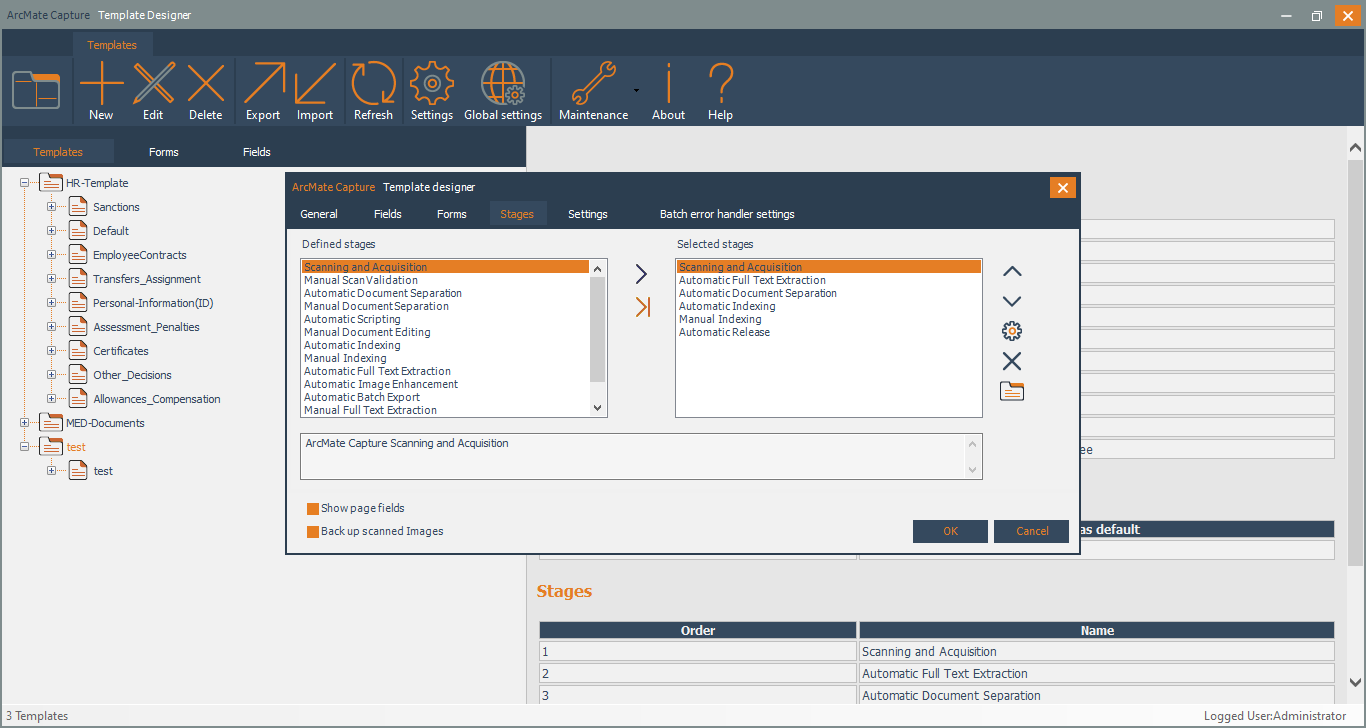Open Global settings from the toolbar
The width and height of the screenshot is (1366, 728).
(x=503, y=85)
